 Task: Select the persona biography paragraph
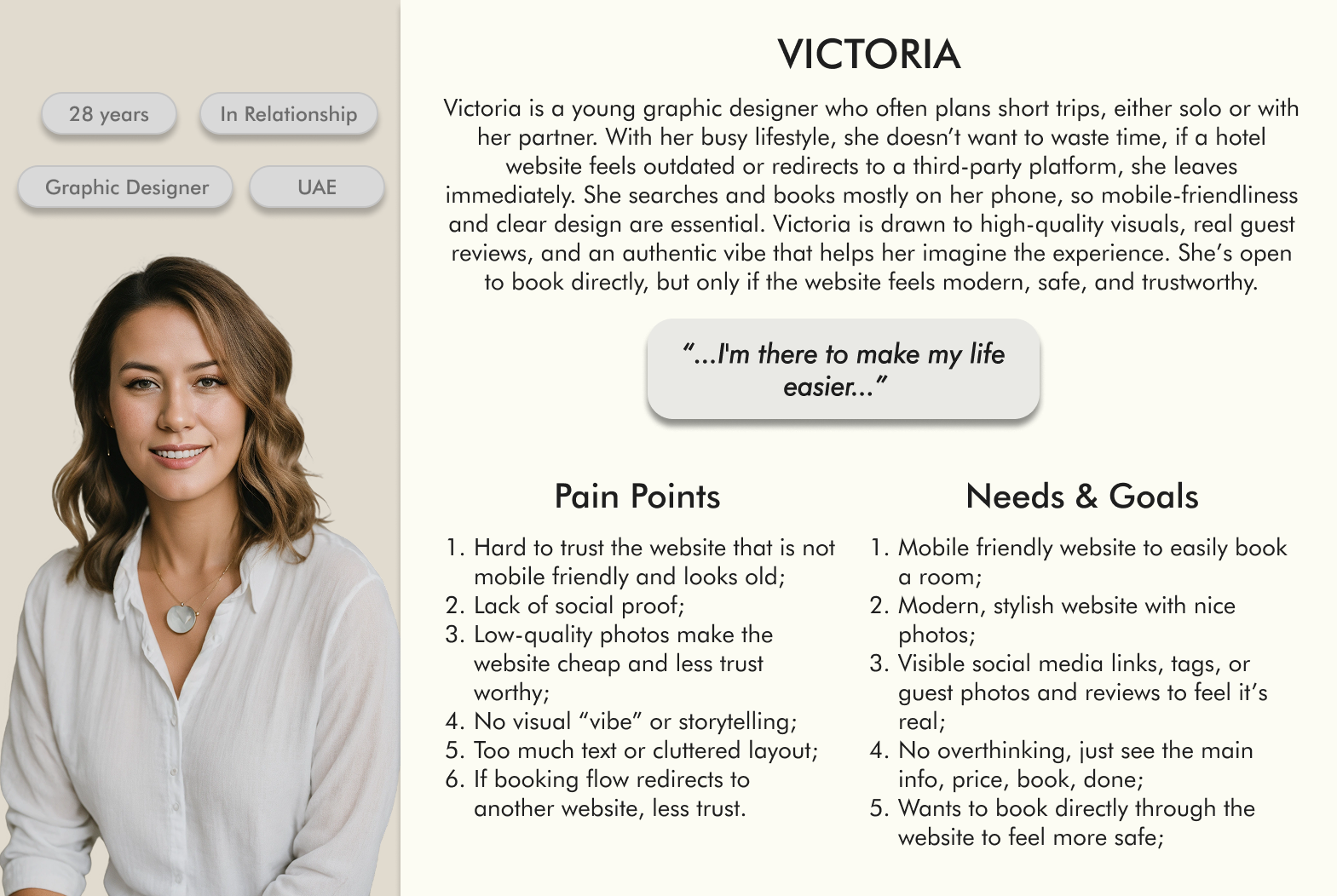point(871,195)
